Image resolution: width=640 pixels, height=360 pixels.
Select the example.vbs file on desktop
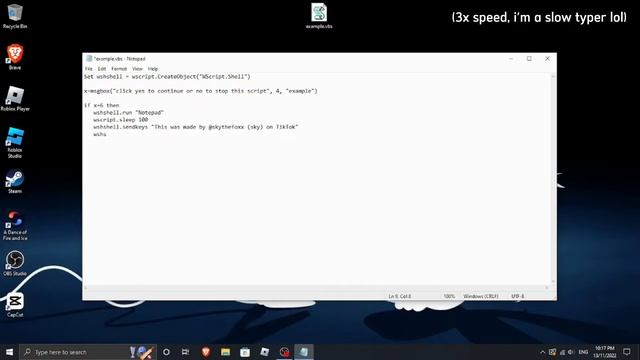tap(319, 16)
